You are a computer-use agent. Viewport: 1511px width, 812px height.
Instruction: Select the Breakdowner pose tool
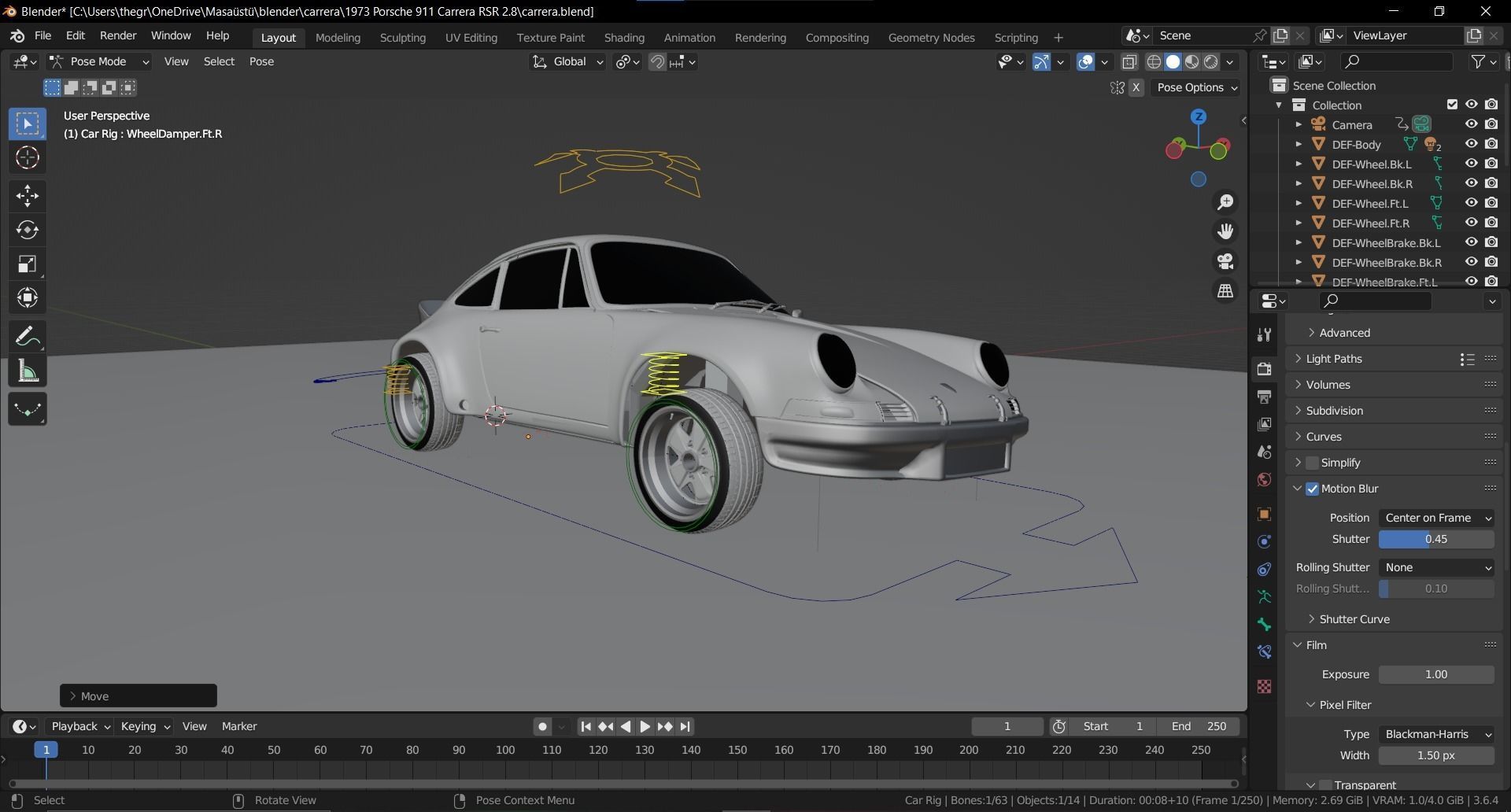point(28,409)
